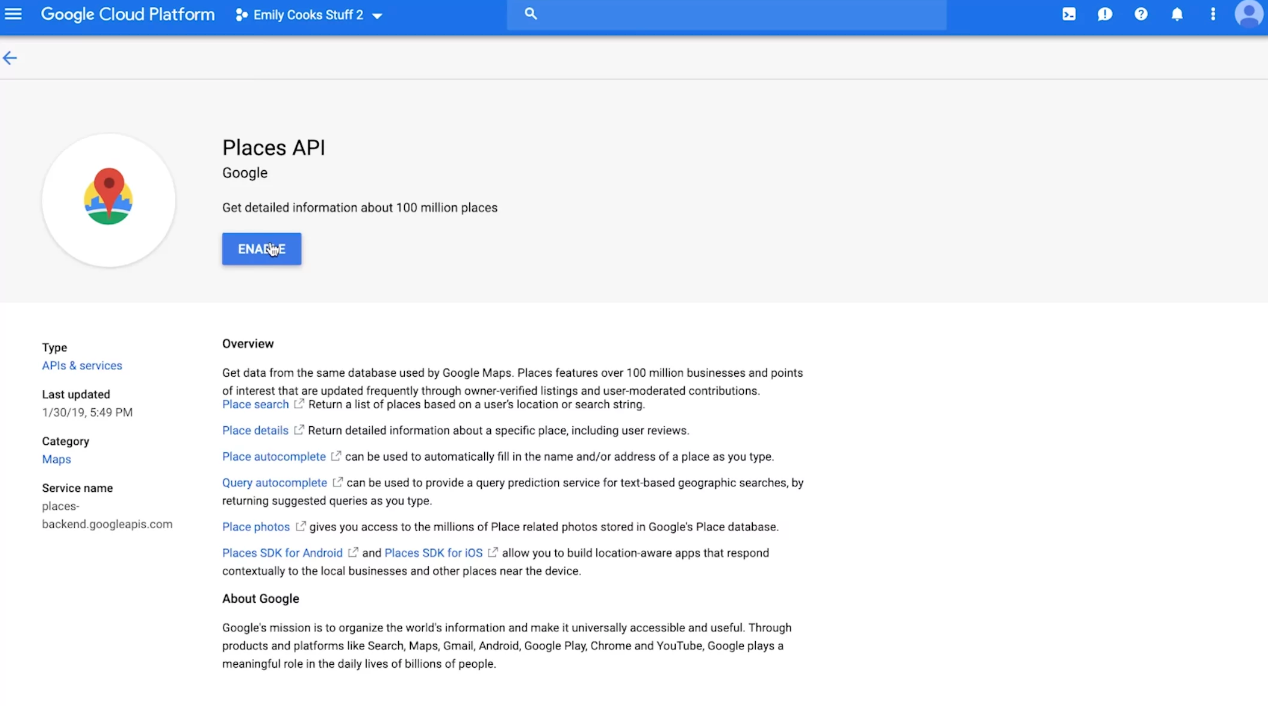The image size is (1268, 712).
Task: Open the Place search link
Action: point(255,405)
